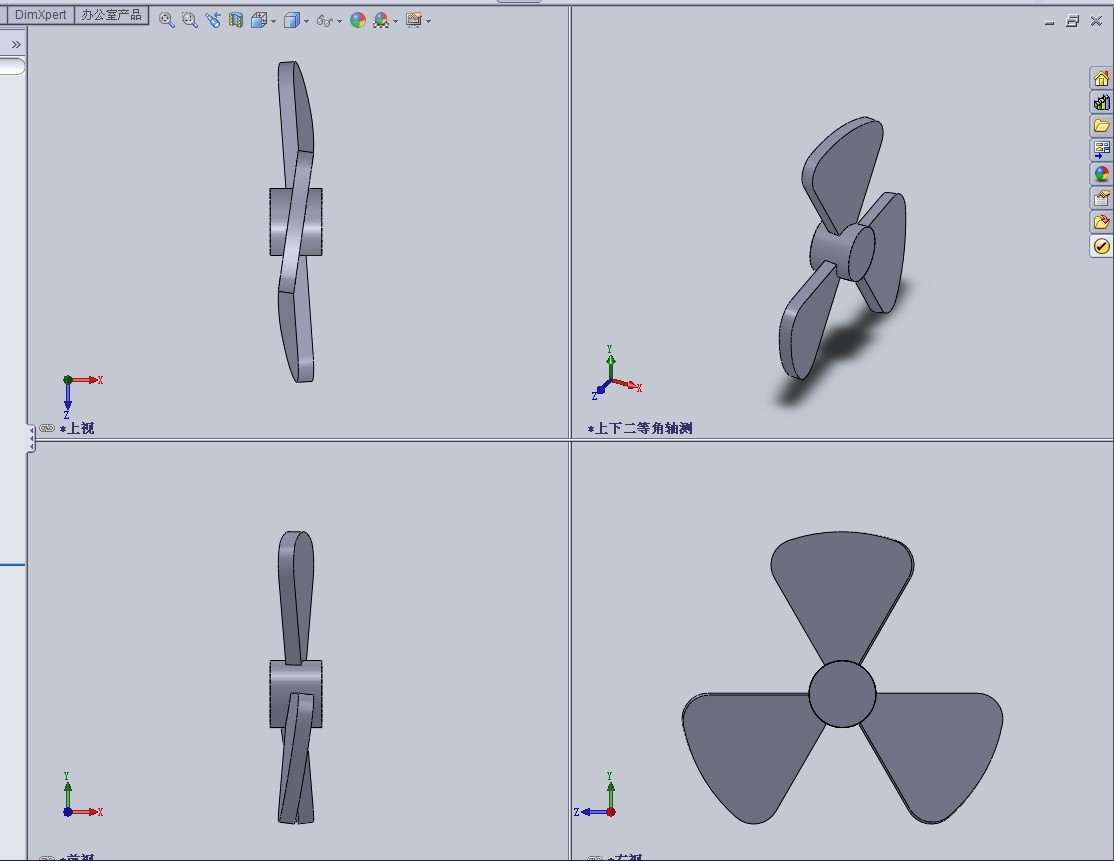Open the folder-with-red-arrow task pane tab
Screen dimensions: 1114x861
tap(1101, 222)
